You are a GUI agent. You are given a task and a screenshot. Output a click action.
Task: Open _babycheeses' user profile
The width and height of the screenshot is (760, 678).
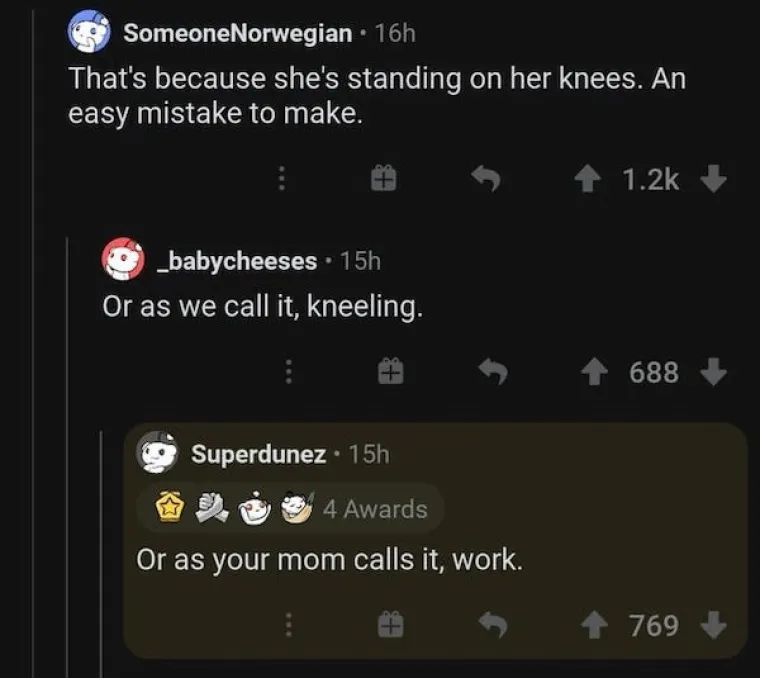236,261
